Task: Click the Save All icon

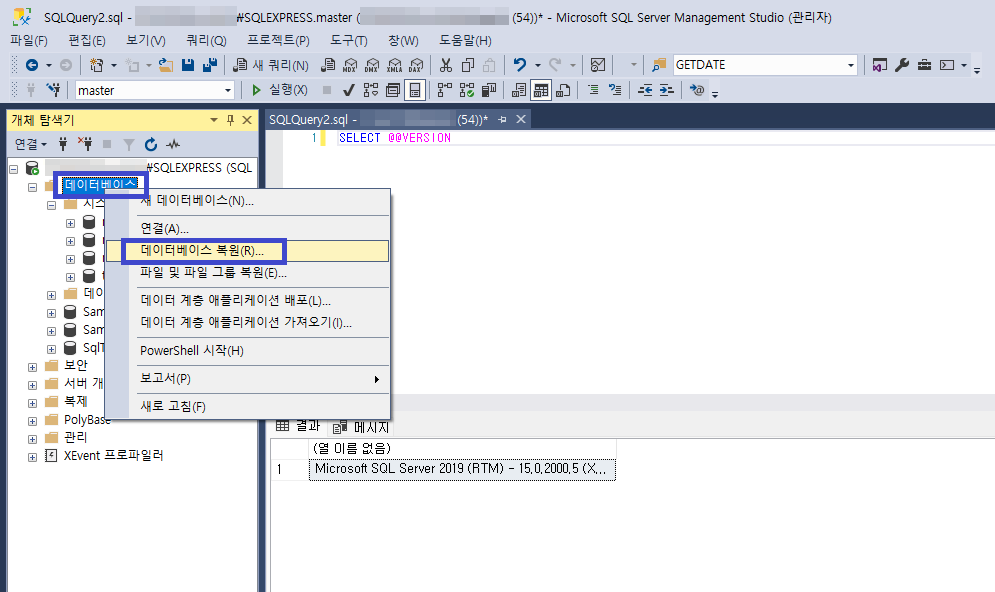Action: click(x=210, y=65)
